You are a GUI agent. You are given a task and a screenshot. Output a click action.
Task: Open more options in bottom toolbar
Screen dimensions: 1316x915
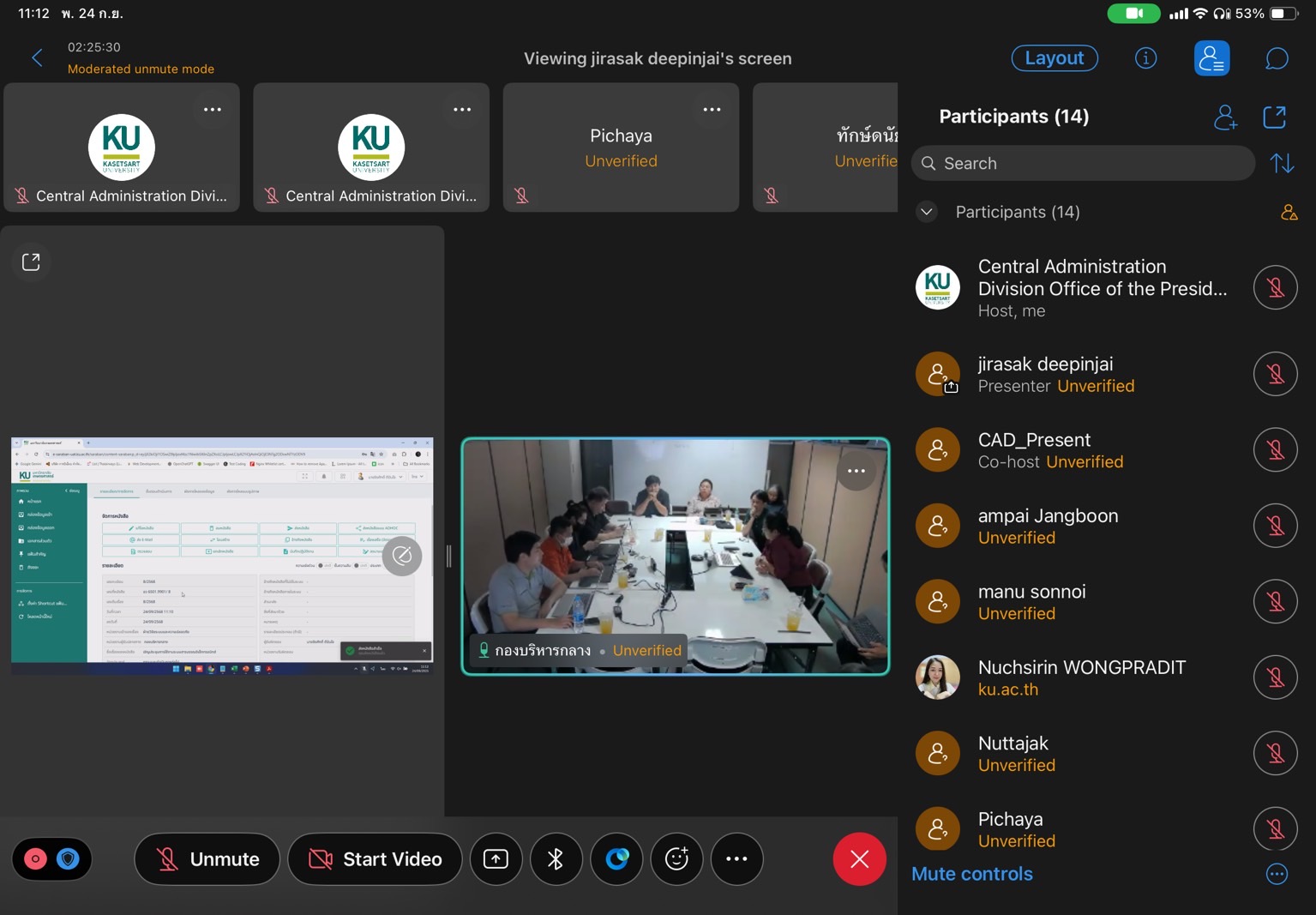click(x=736, y=858)
